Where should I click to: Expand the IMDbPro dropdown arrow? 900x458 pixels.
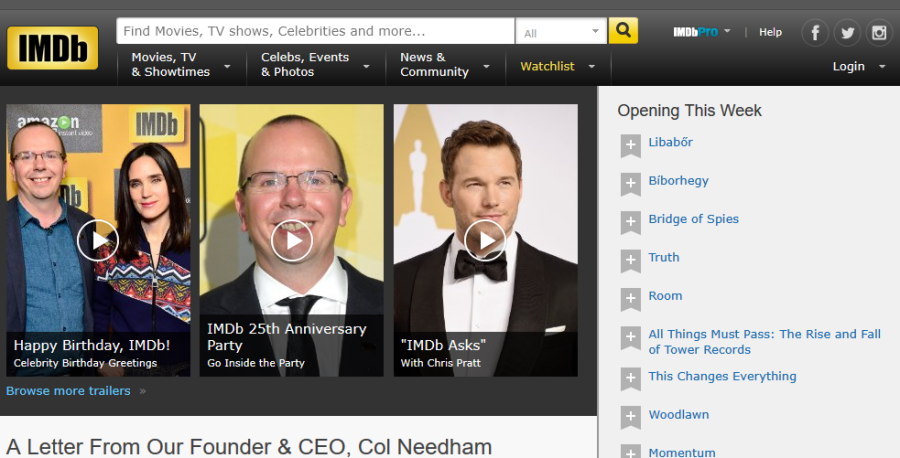point(727,31)
